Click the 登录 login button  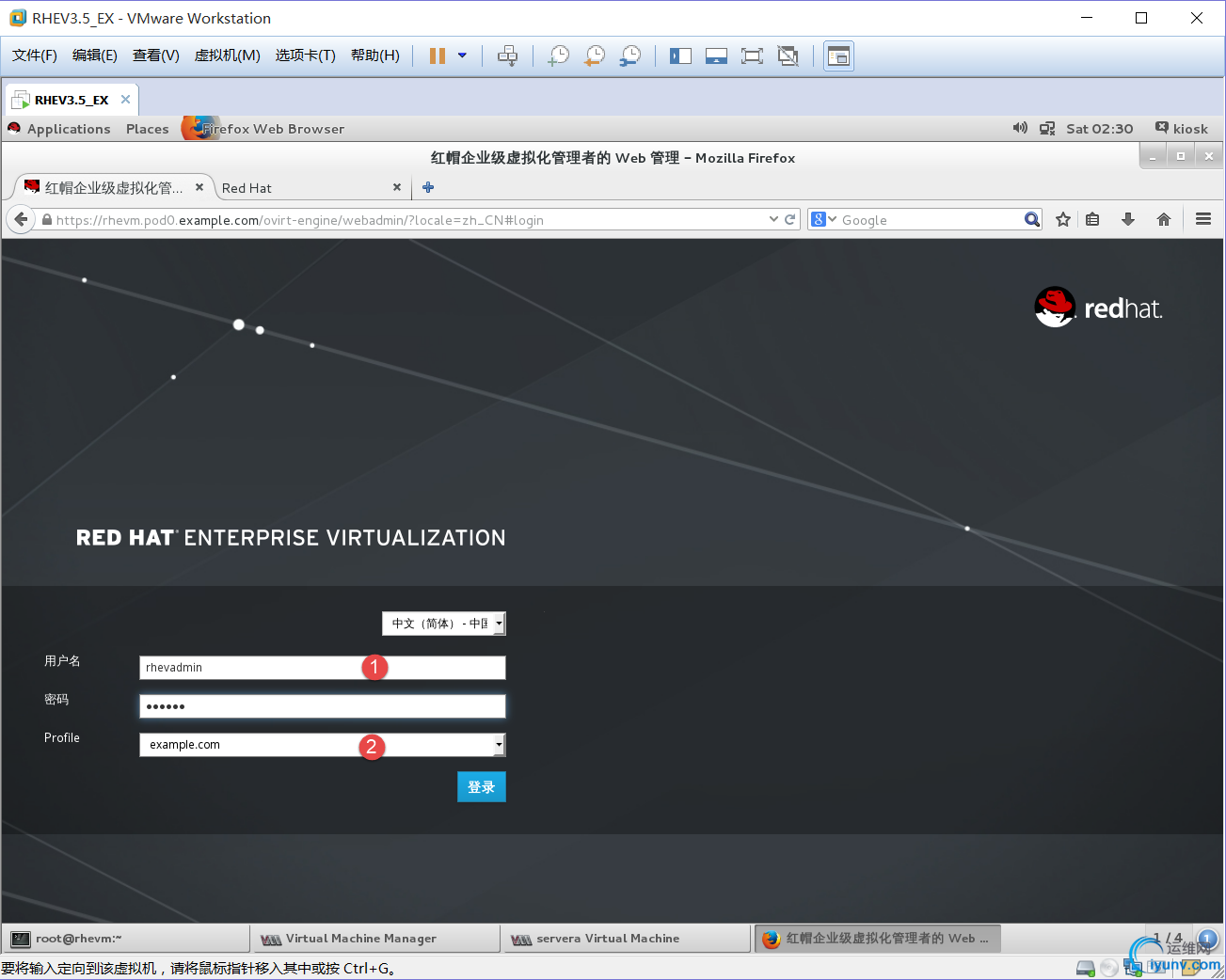pos(482,787)
